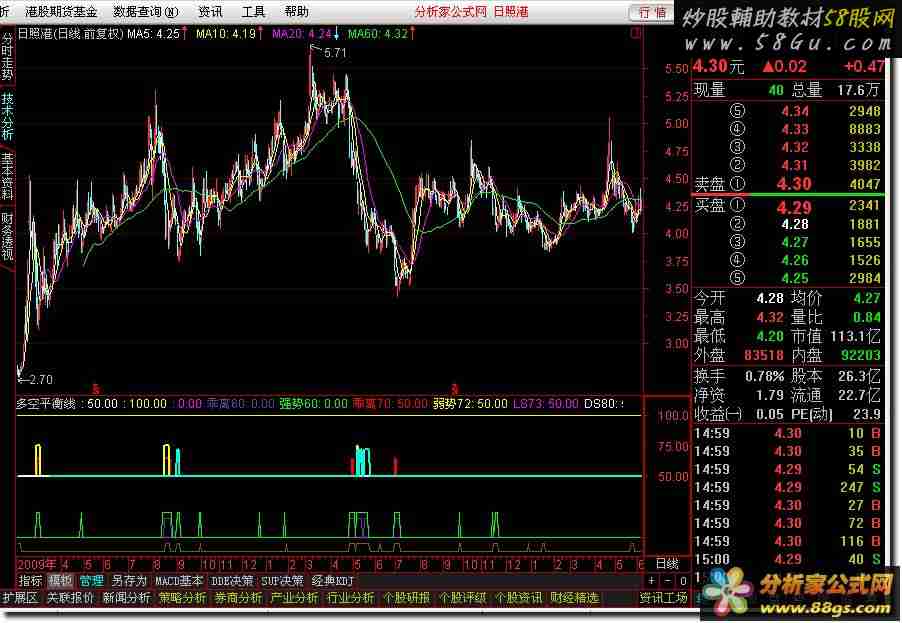Open the 个股评级 tab

coord(463,598)
